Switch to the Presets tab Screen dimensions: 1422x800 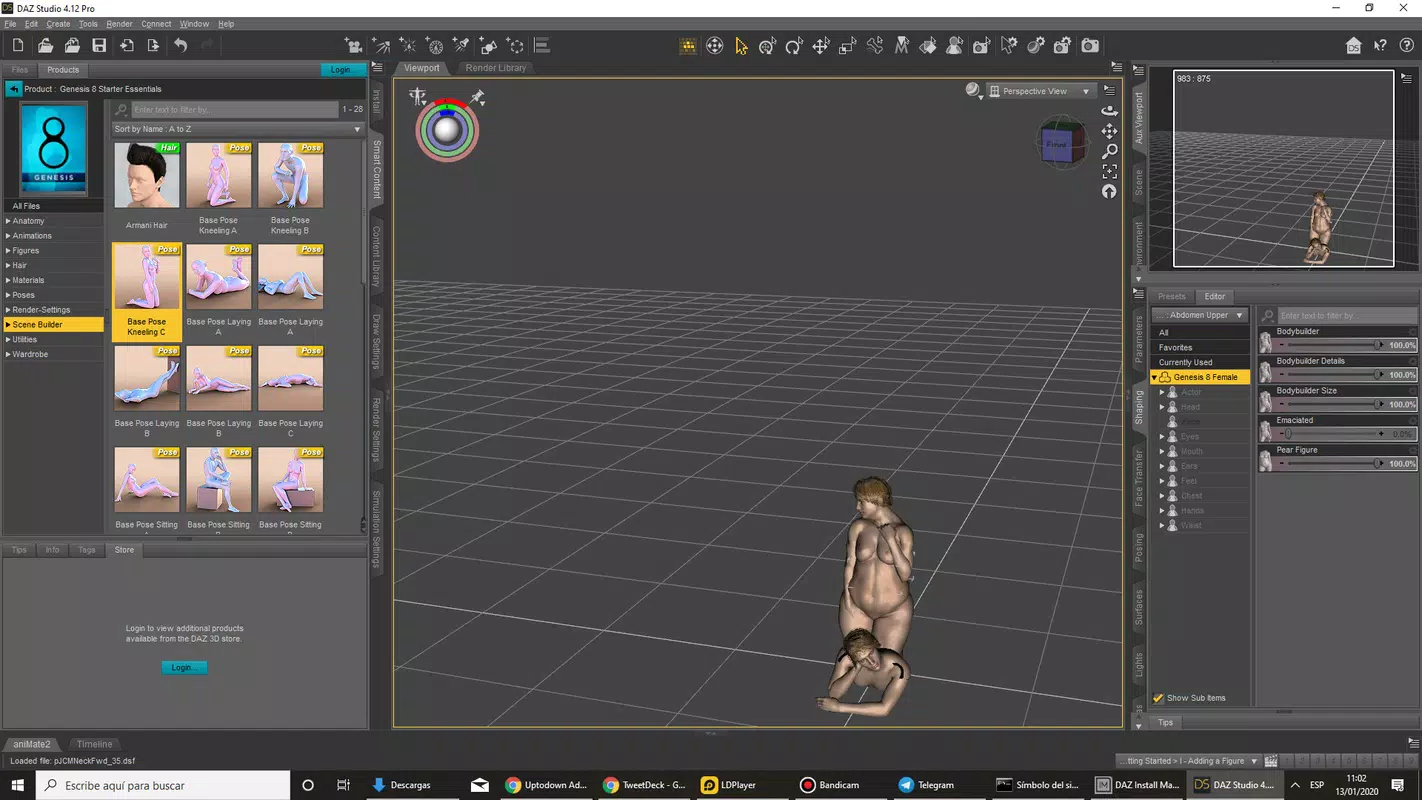1171,296
